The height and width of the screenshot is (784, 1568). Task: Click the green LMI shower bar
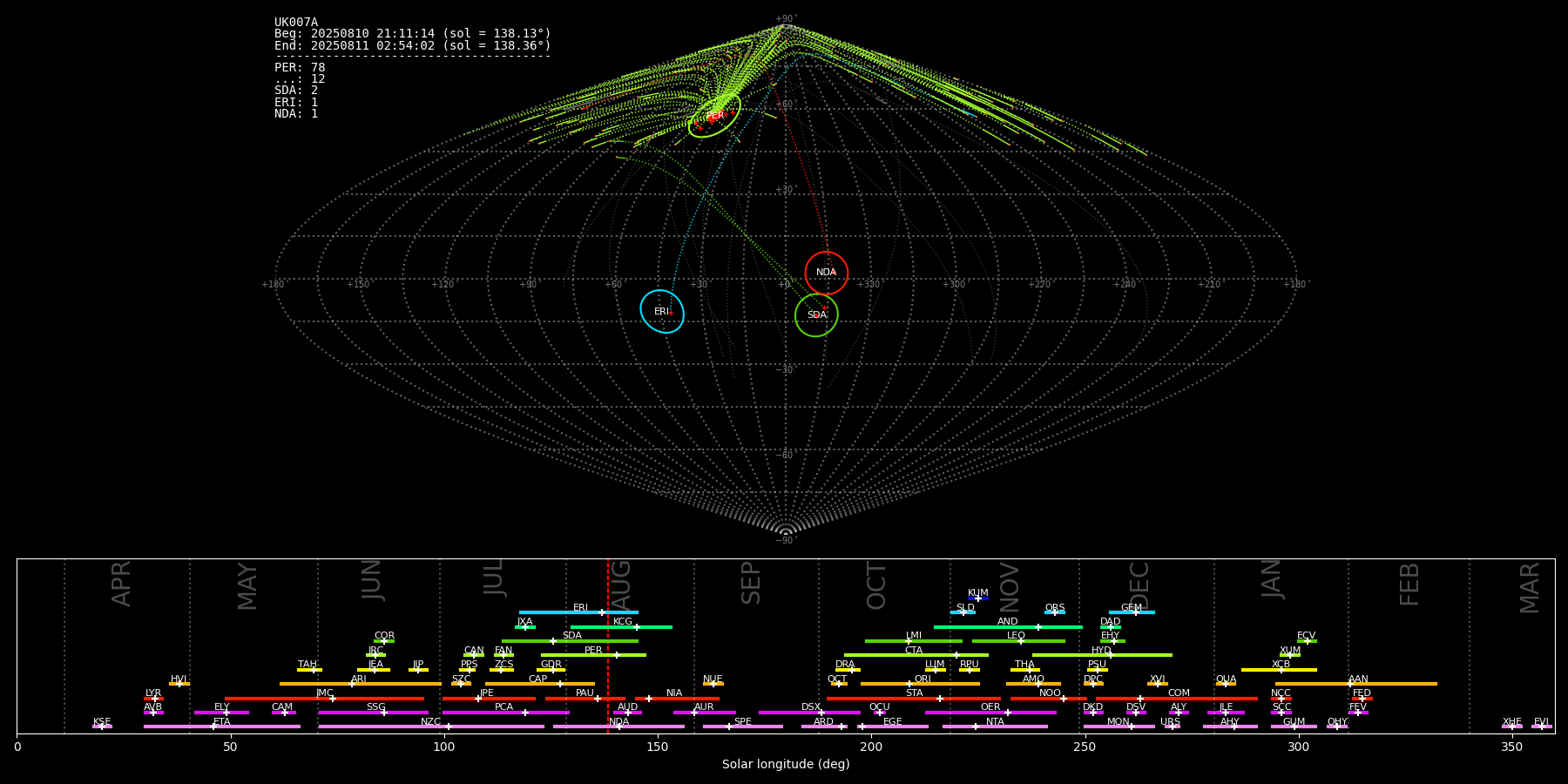(914, 641)
